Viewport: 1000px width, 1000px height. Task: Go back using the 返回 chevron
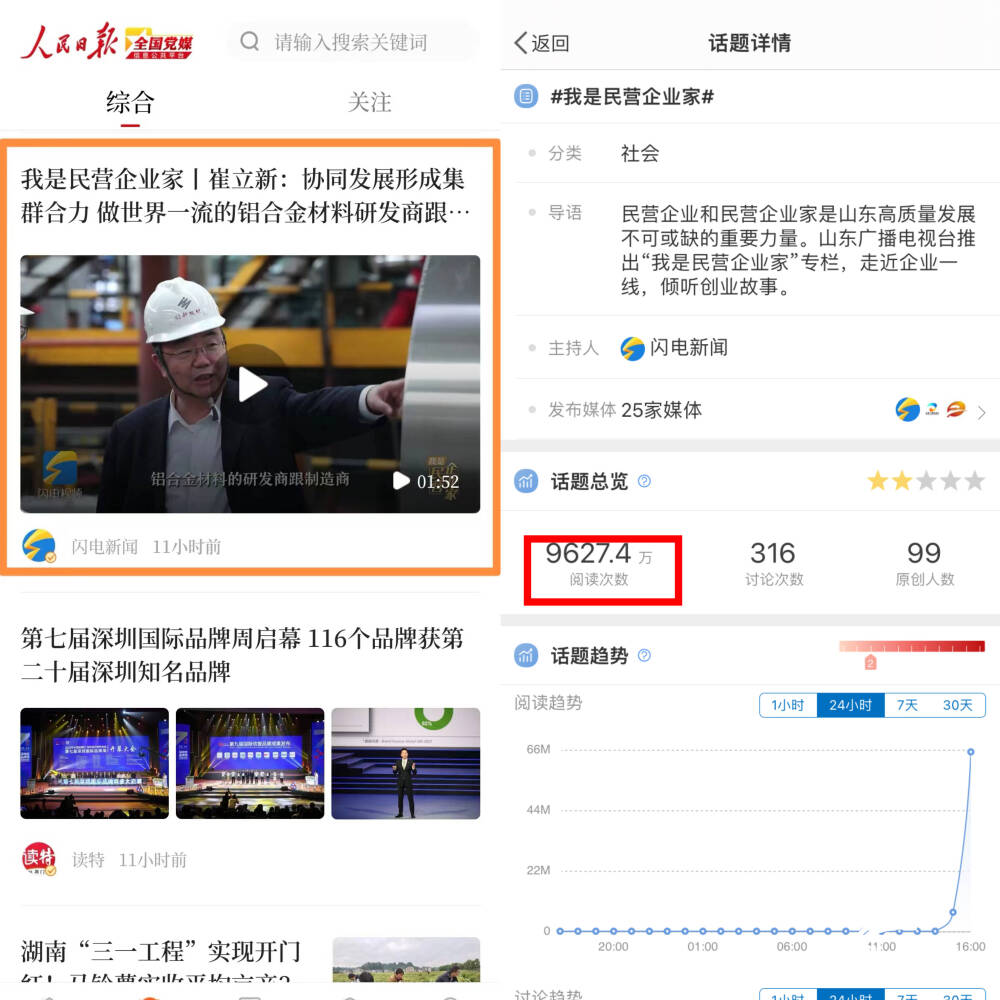coord(521,43)
